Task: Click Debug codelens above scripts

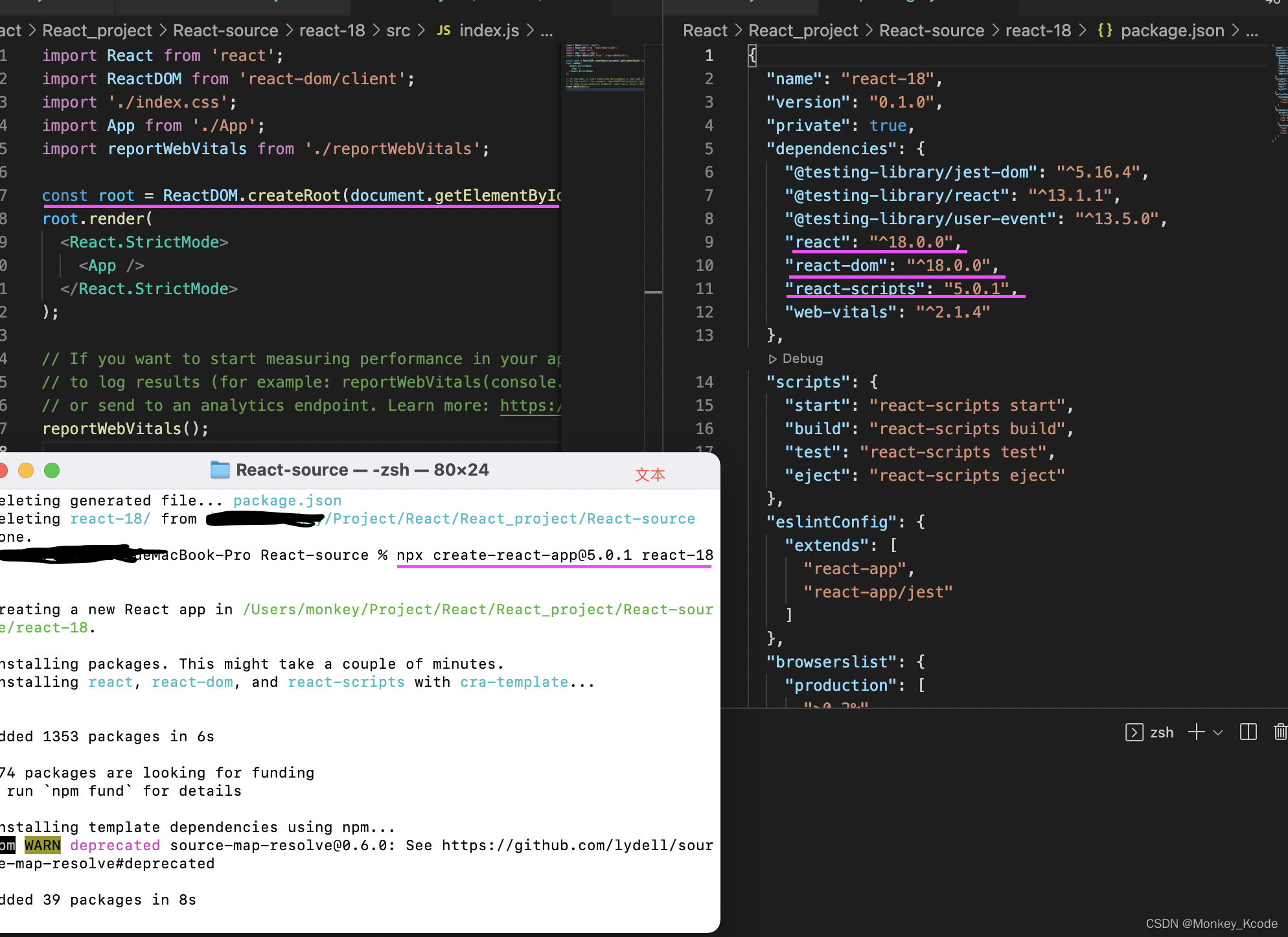Action: coord(796,358)
